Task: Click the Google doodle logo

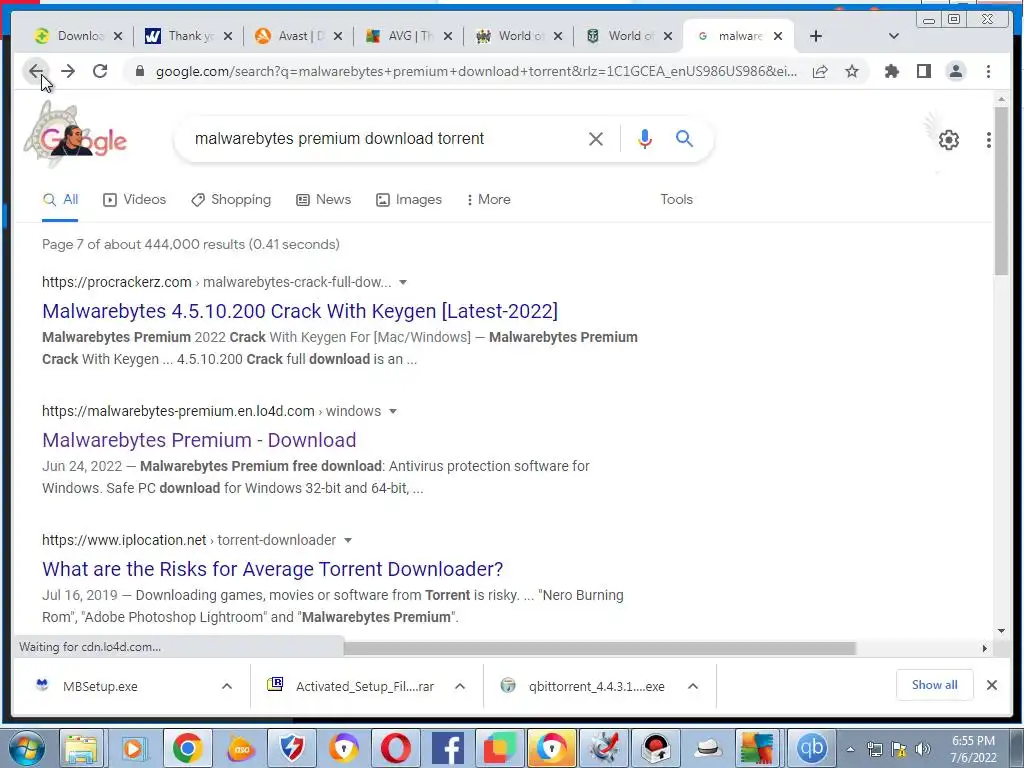Action: click(x=77, y=135)
